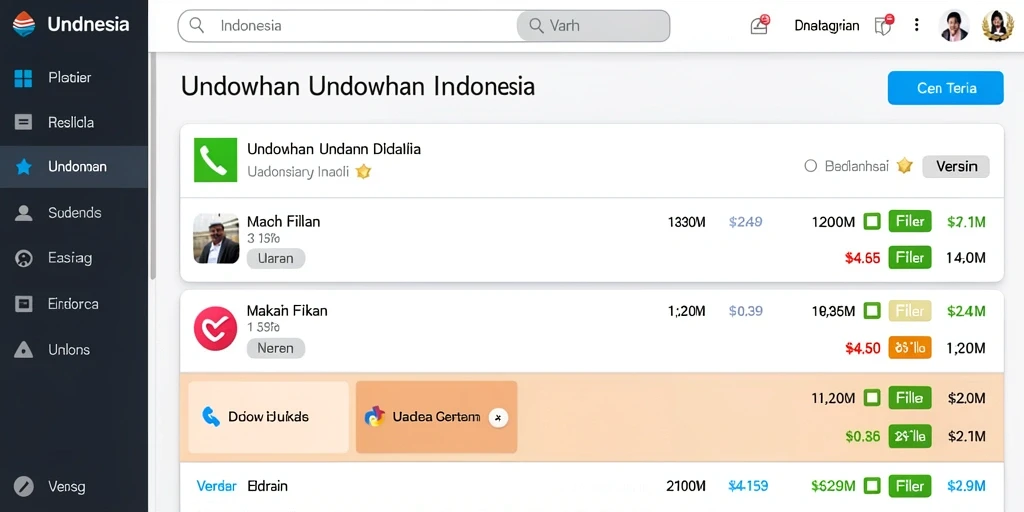Toggle the checkbox next to 11,20M
Image resolution: width=1024 pixels, height=512 pixels.
click(872, 397)
